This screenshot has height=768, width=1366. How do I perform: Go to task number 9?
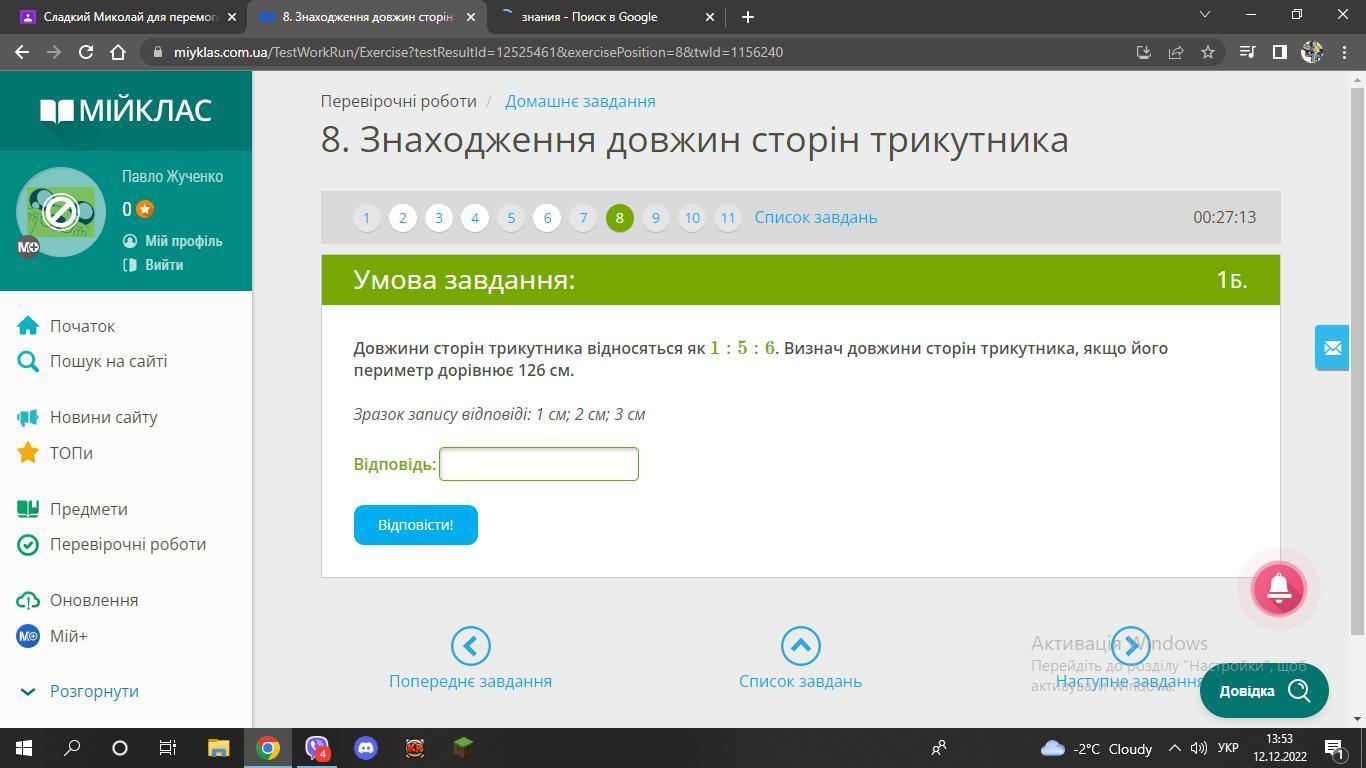pyautogui.click(x=655, y=217)
